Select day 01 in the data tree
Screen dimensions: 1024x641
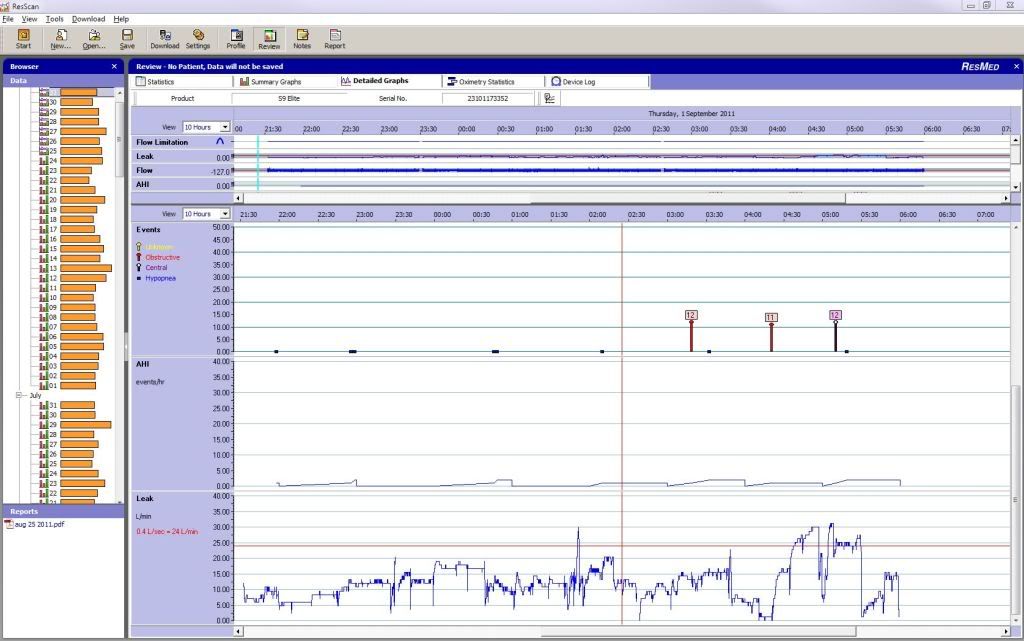67,386
